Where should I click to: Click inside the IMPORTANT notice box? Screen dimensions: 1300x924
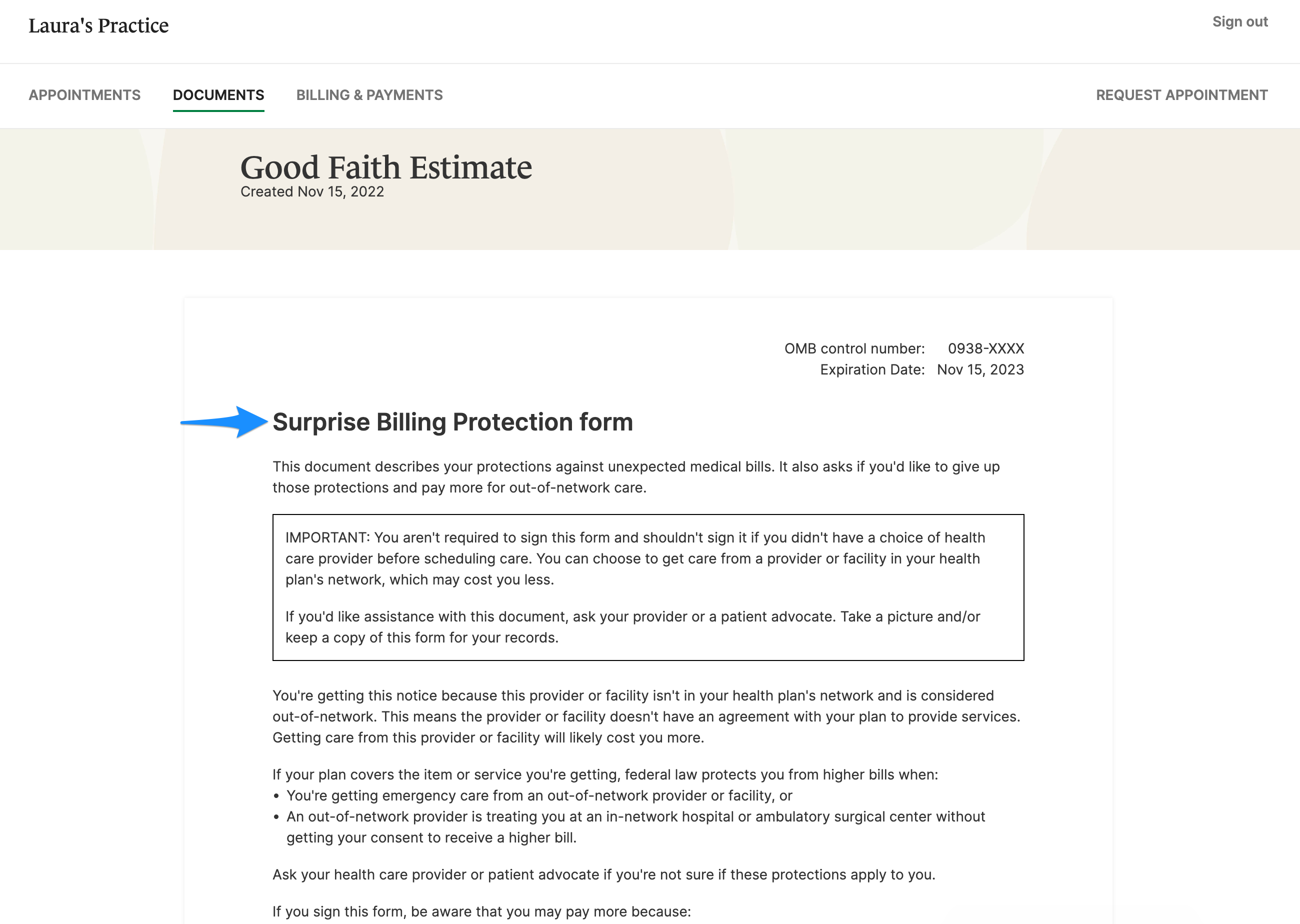click(648, 586)
